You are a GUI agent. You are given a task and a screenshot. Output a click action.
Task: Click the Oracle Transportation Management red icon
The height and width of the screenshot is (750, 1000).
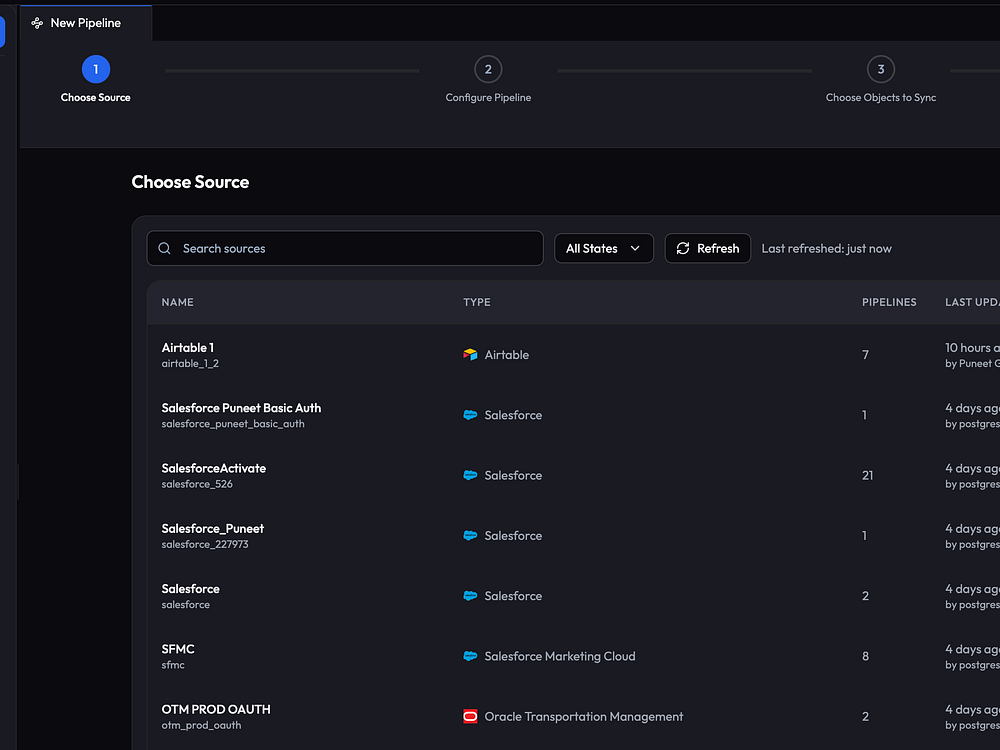pos(470,717)
